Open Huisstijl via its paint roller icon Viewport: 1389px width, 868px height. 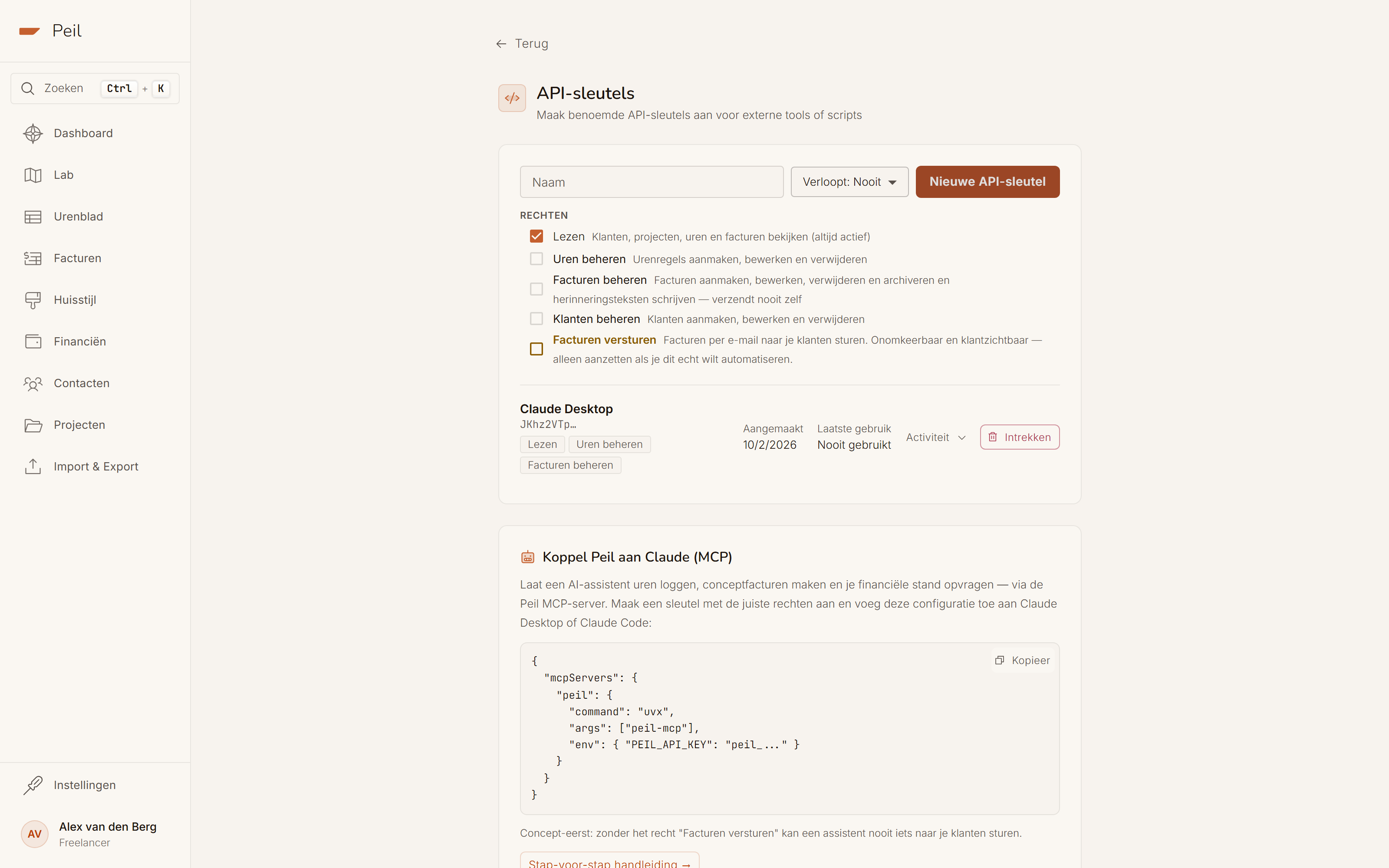click(33, 300)
